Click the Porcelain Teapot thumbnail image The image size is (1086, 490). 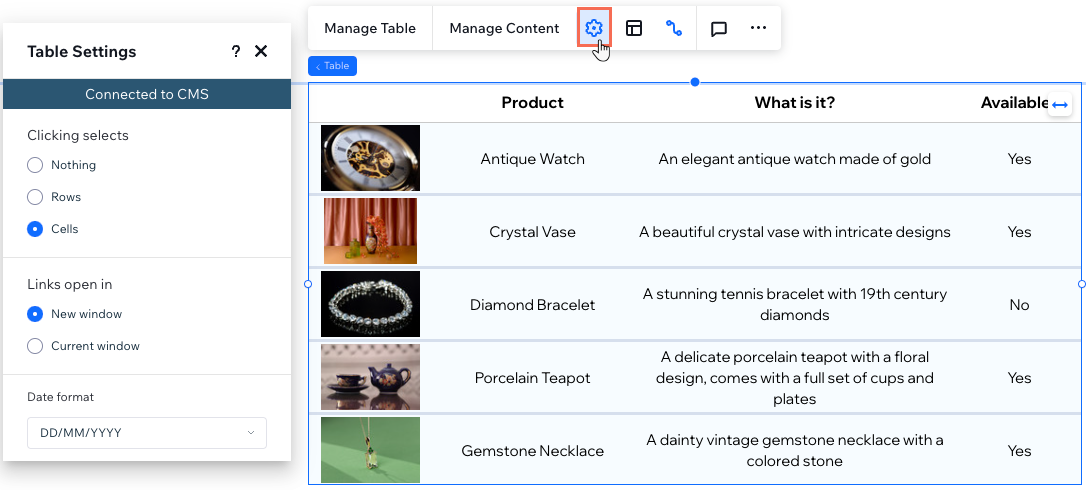click(x=371, y=377)
